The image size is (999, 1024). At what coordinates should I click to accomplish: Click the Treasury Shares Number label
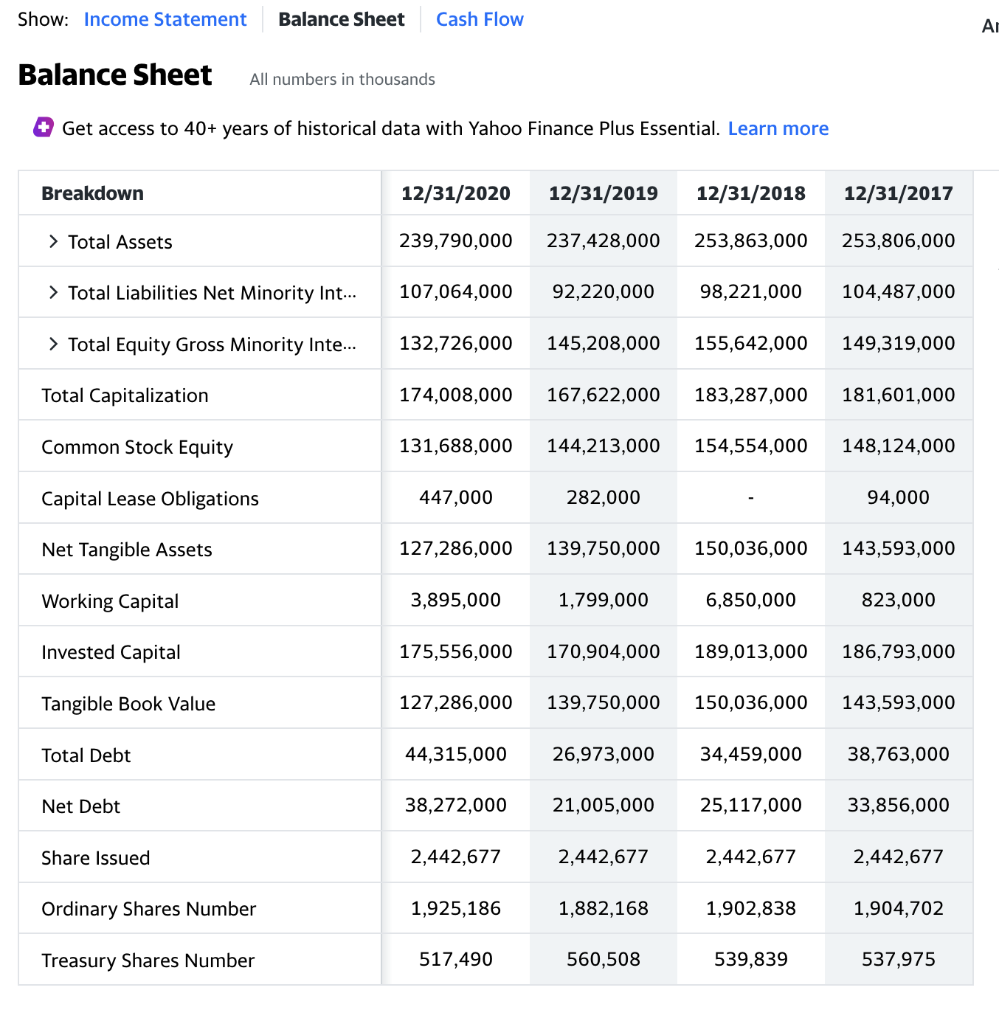click(x=148, y=961)
